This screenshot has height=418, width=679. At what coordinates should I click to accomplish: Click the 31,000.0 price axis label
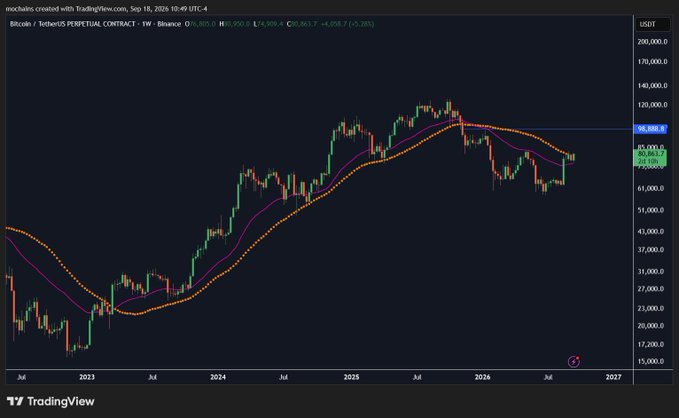[650, 272]
